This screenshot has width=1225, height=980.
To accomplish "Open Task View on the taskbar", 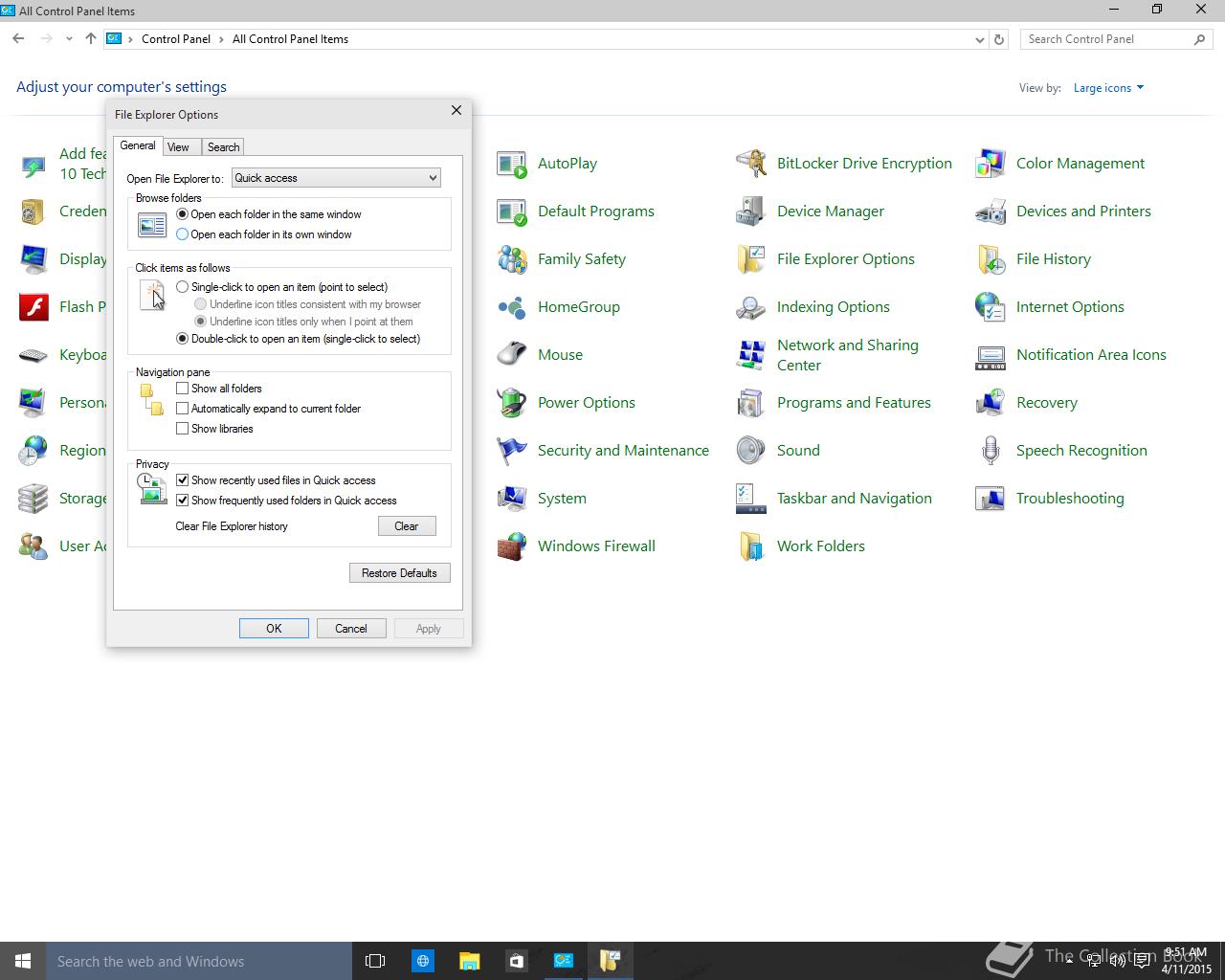I will pos(375,961).
